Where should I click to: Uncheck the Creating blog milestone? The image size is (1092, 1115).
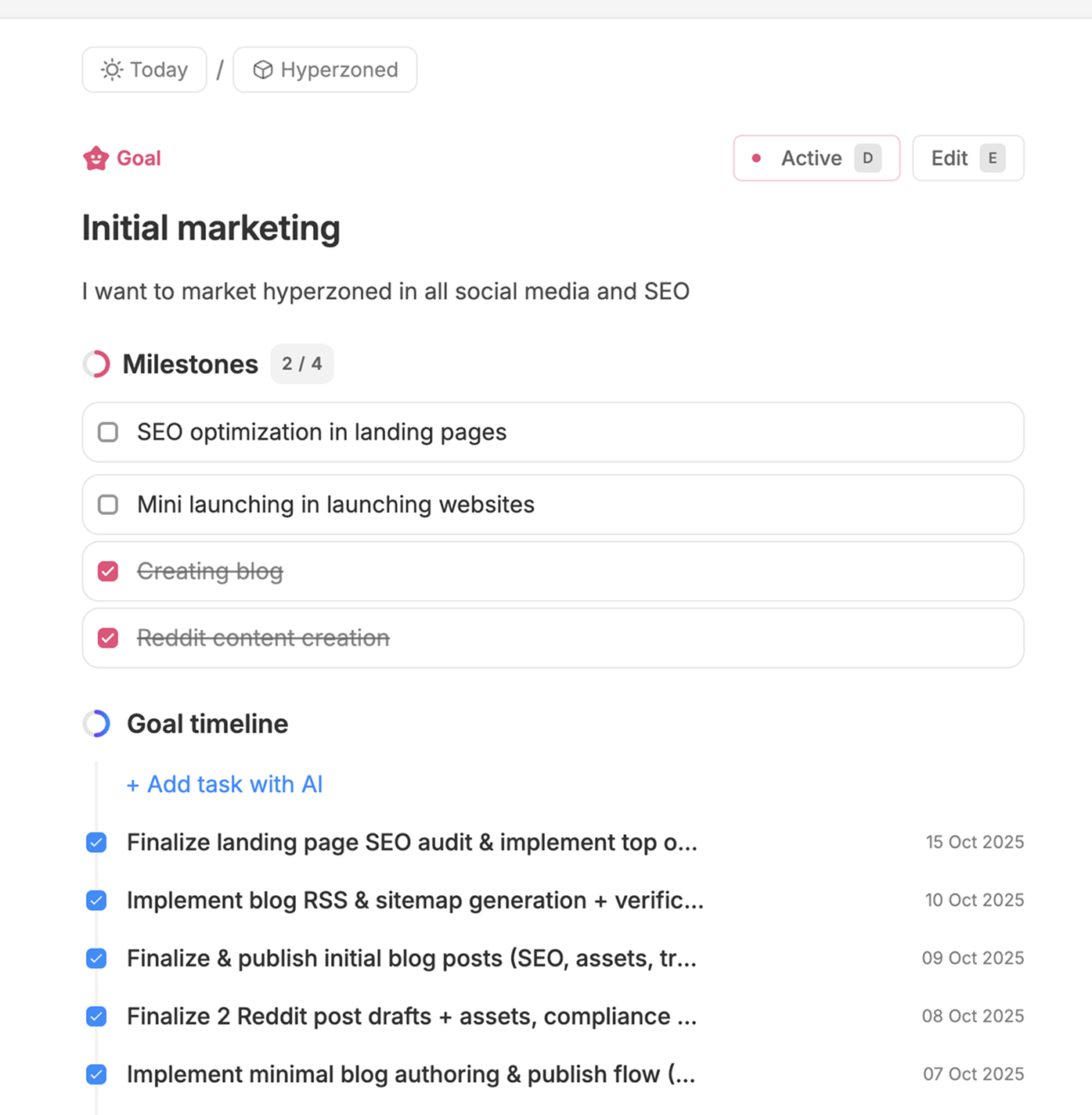(107, 571)
